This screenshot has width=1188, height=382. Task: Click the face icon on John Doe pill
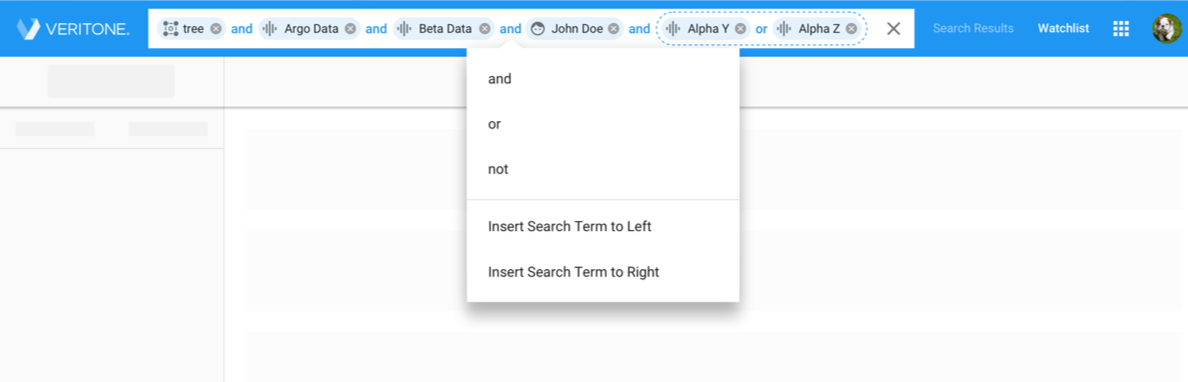pyautogui.click(x=537, y=29)
